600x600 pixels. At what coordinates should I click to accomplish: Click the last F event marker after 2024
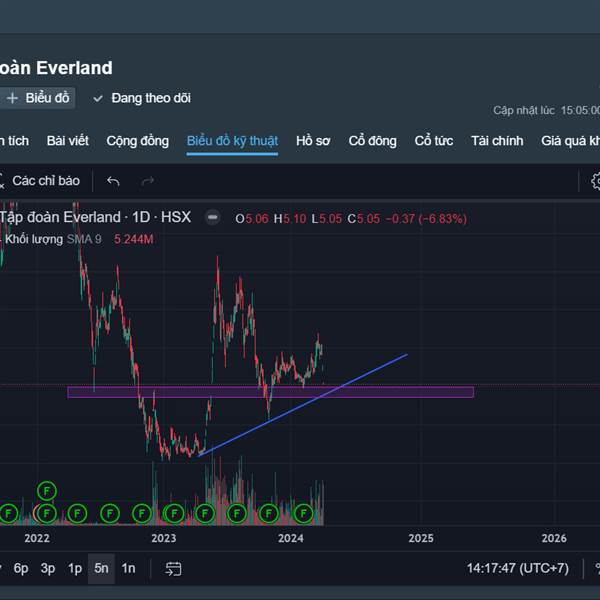coord(303,514)
